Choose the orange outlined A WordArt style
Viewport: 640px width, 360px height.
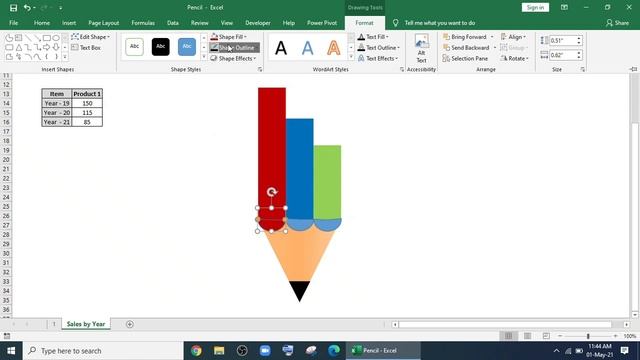(x=333, y=48)
